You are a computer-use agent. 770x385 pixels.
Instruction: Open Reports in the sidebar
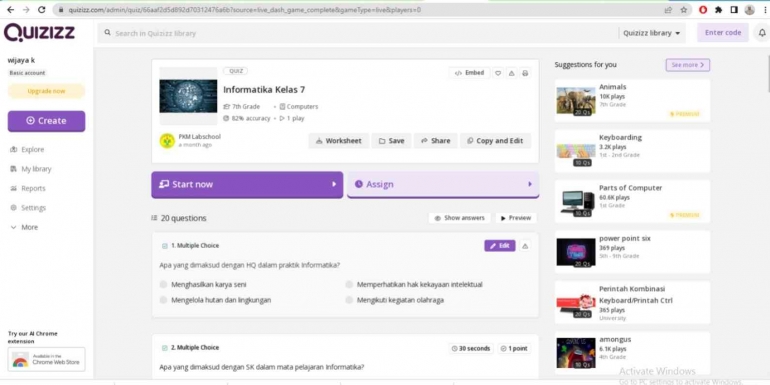(x=28, y=189)
